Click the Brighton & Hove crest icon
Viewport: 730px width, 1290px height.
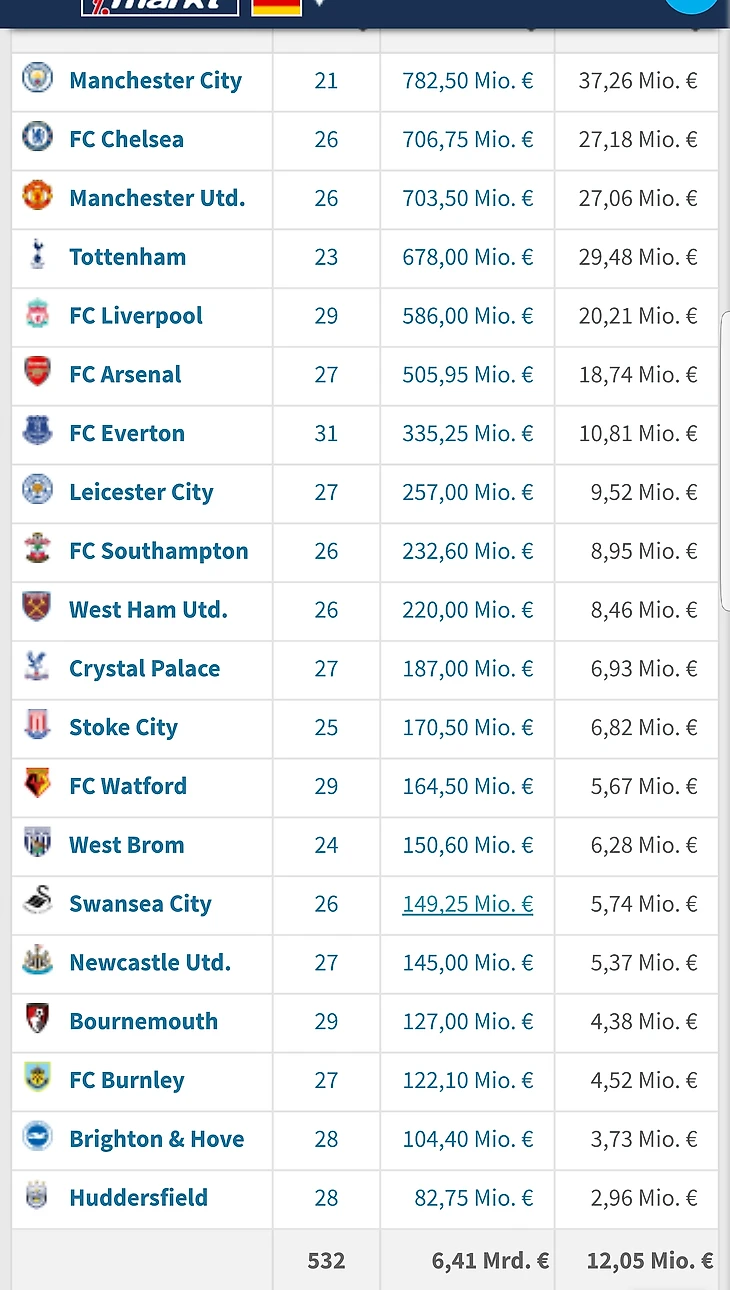pyautogui.click(x=37, y=1137)
